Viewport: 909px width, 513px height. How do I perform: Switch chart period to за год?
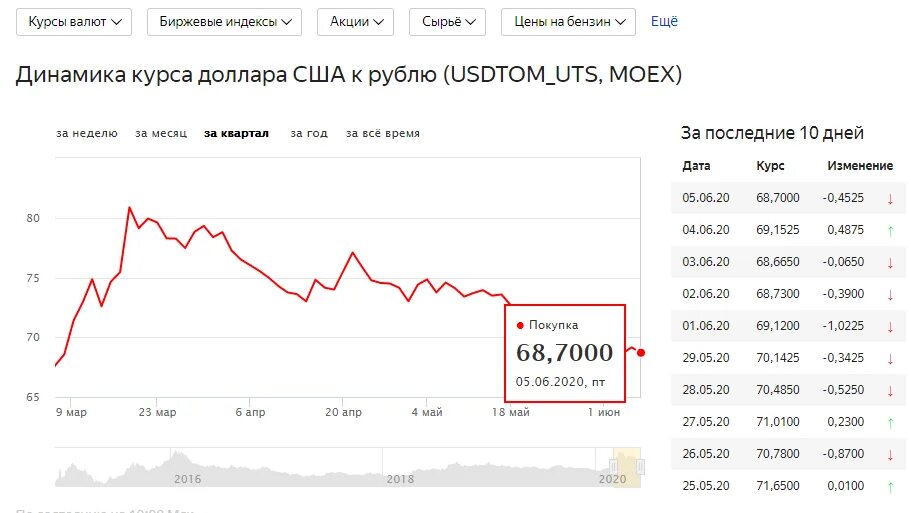point(309,133)
